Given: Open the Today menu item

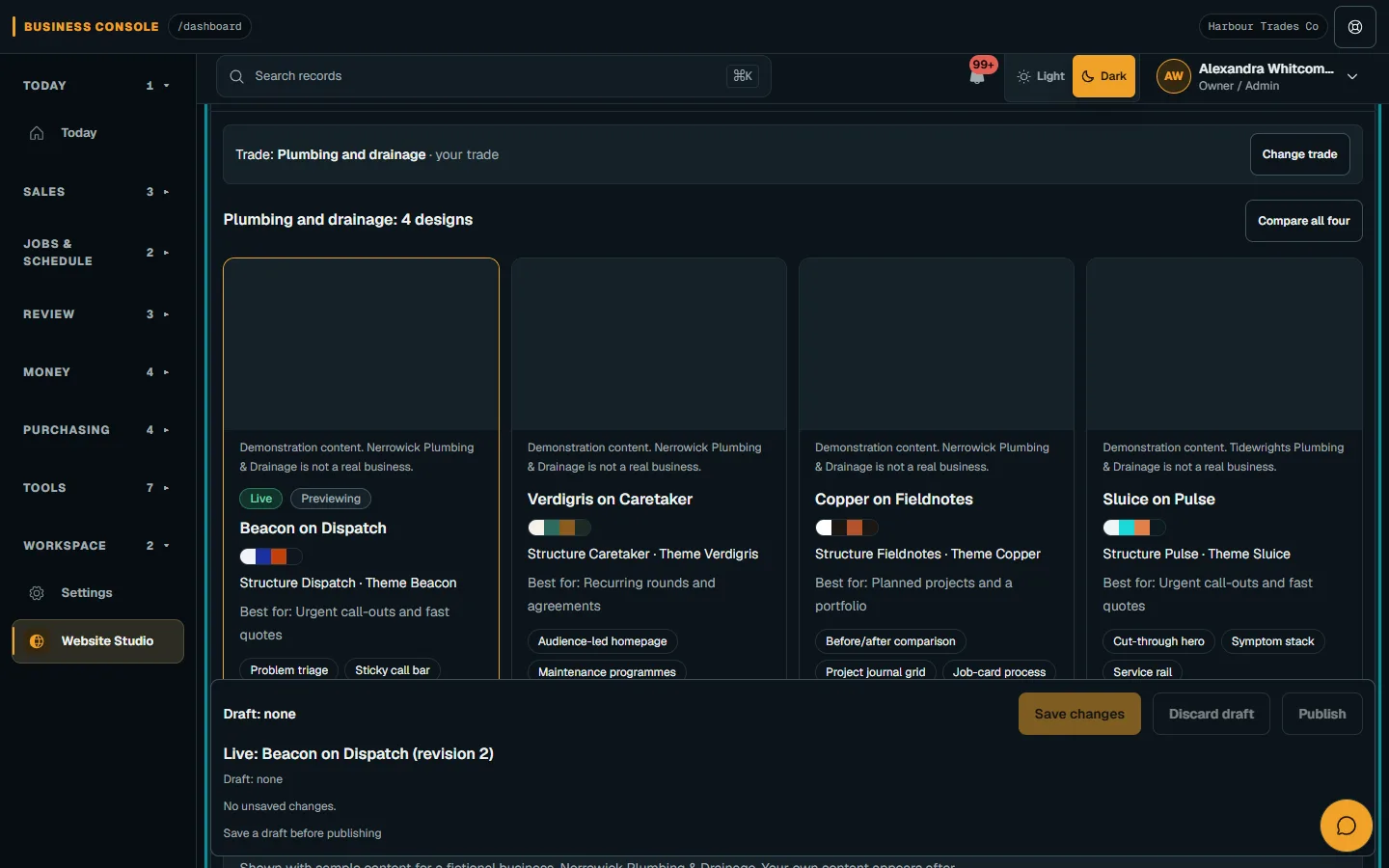Looking at the screenshot, I should [97, 133].
